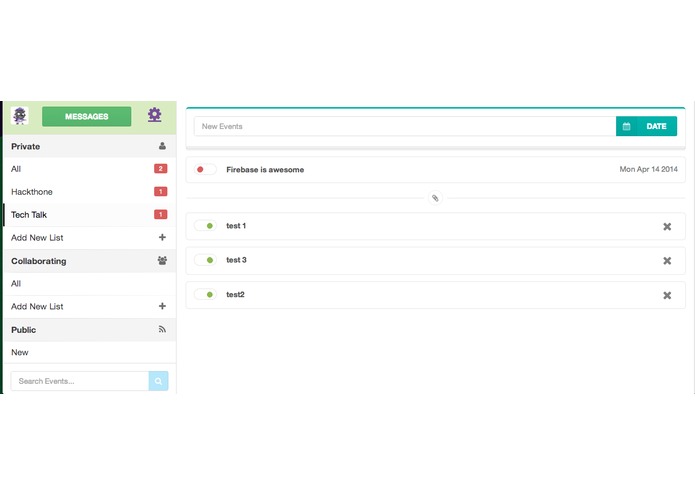The image size is (695, 494).
Task: Click the Hackthone count badge
Action: 160,191
